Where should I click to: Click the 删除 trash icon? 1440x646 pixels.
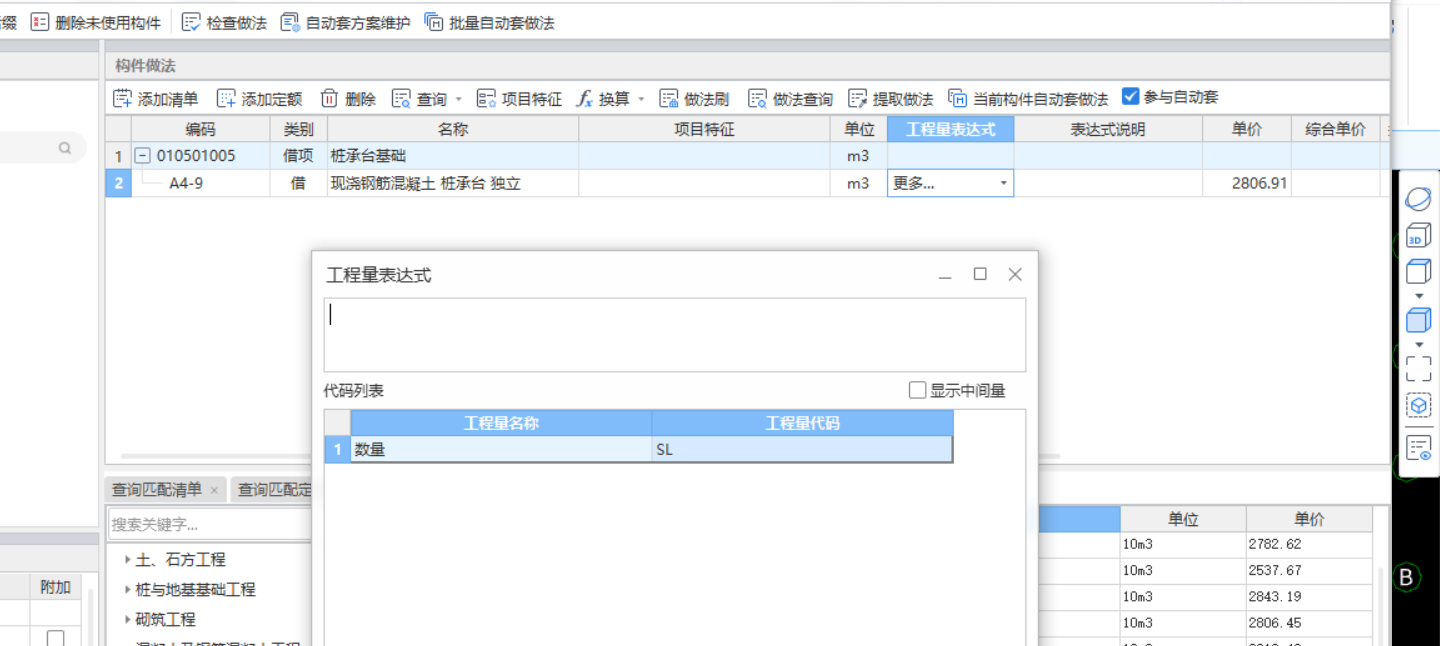pyautogui.click(x=330, y=97)
